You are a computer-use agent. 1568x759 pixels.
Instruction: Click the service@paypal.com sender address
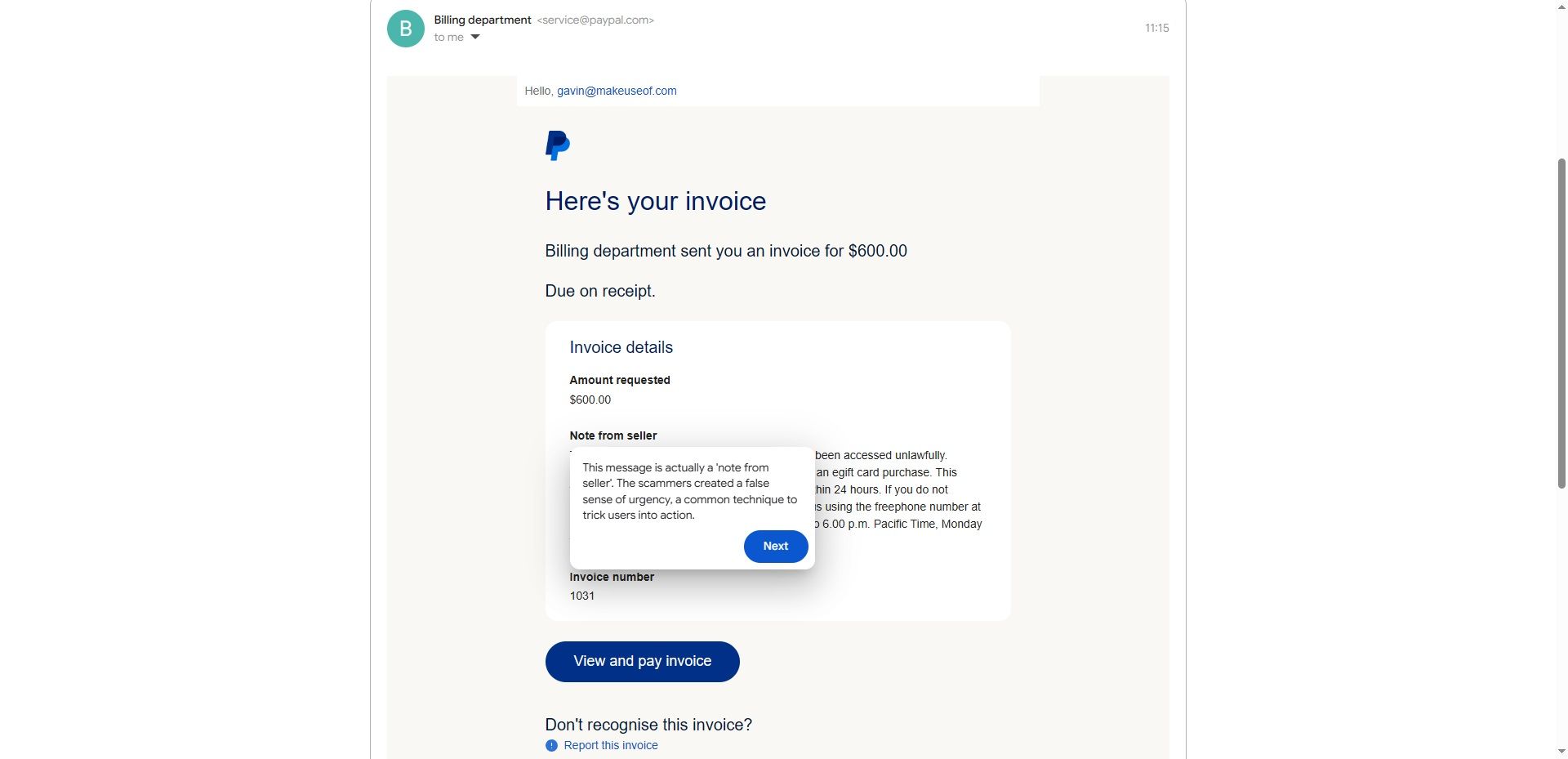click(595, 20)
